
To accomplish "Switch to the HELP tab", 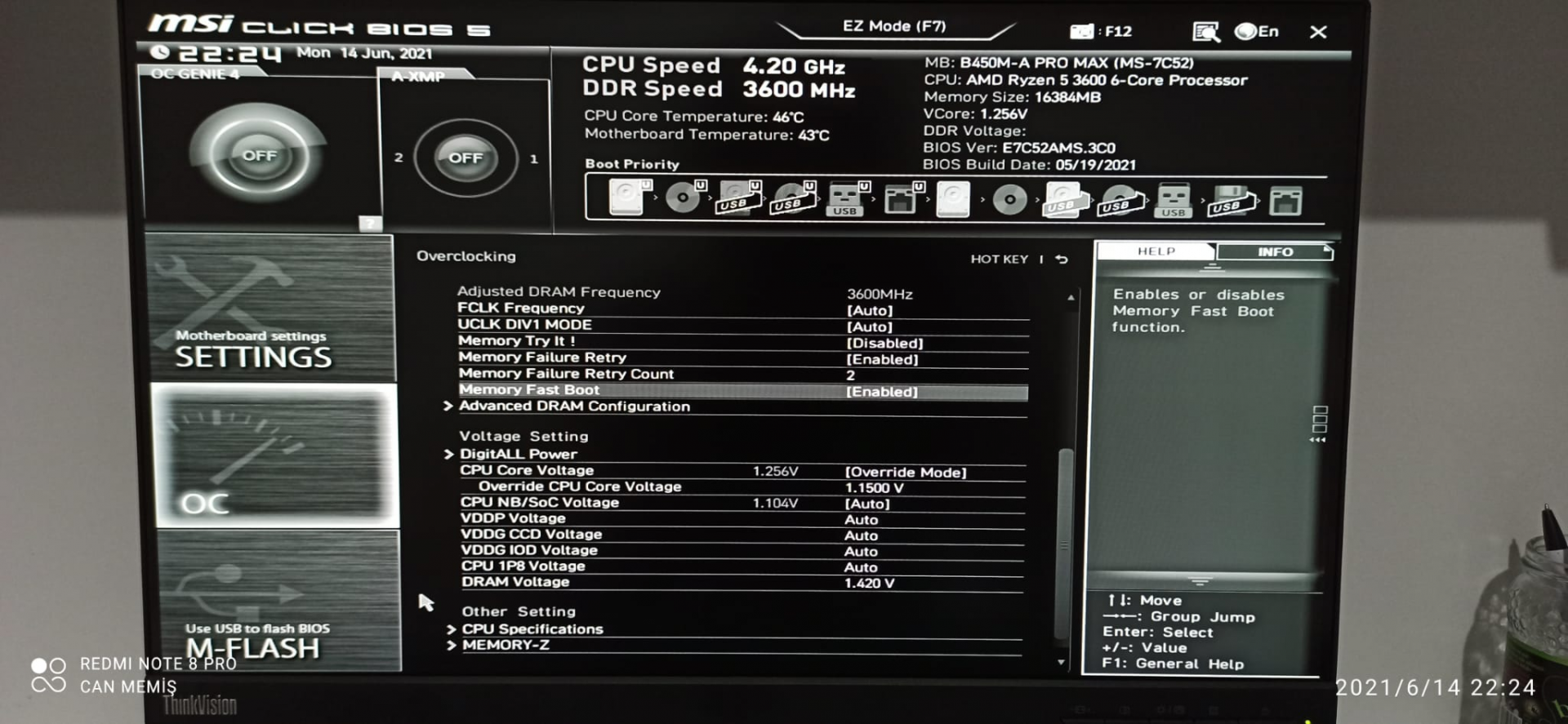I will (1156, 251).
